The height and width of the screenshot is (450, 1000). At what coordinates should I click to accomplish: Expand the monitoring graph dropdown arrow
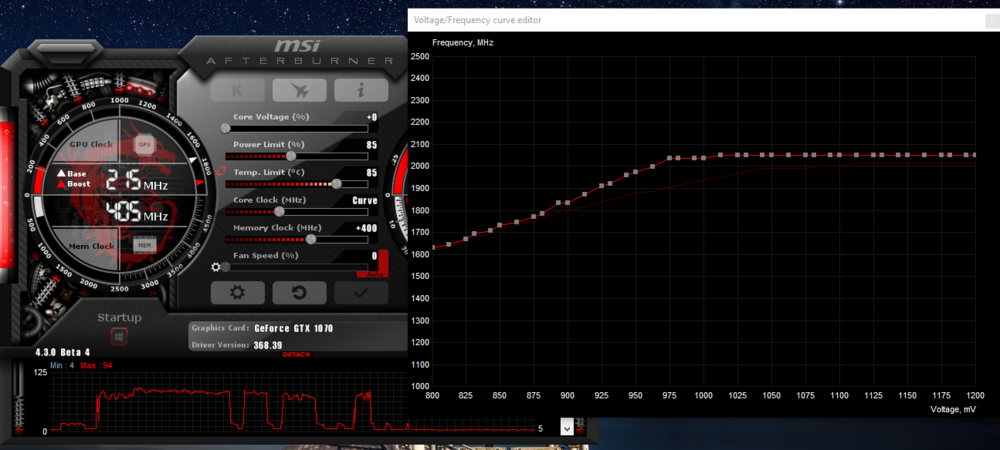tap(567, 427)
